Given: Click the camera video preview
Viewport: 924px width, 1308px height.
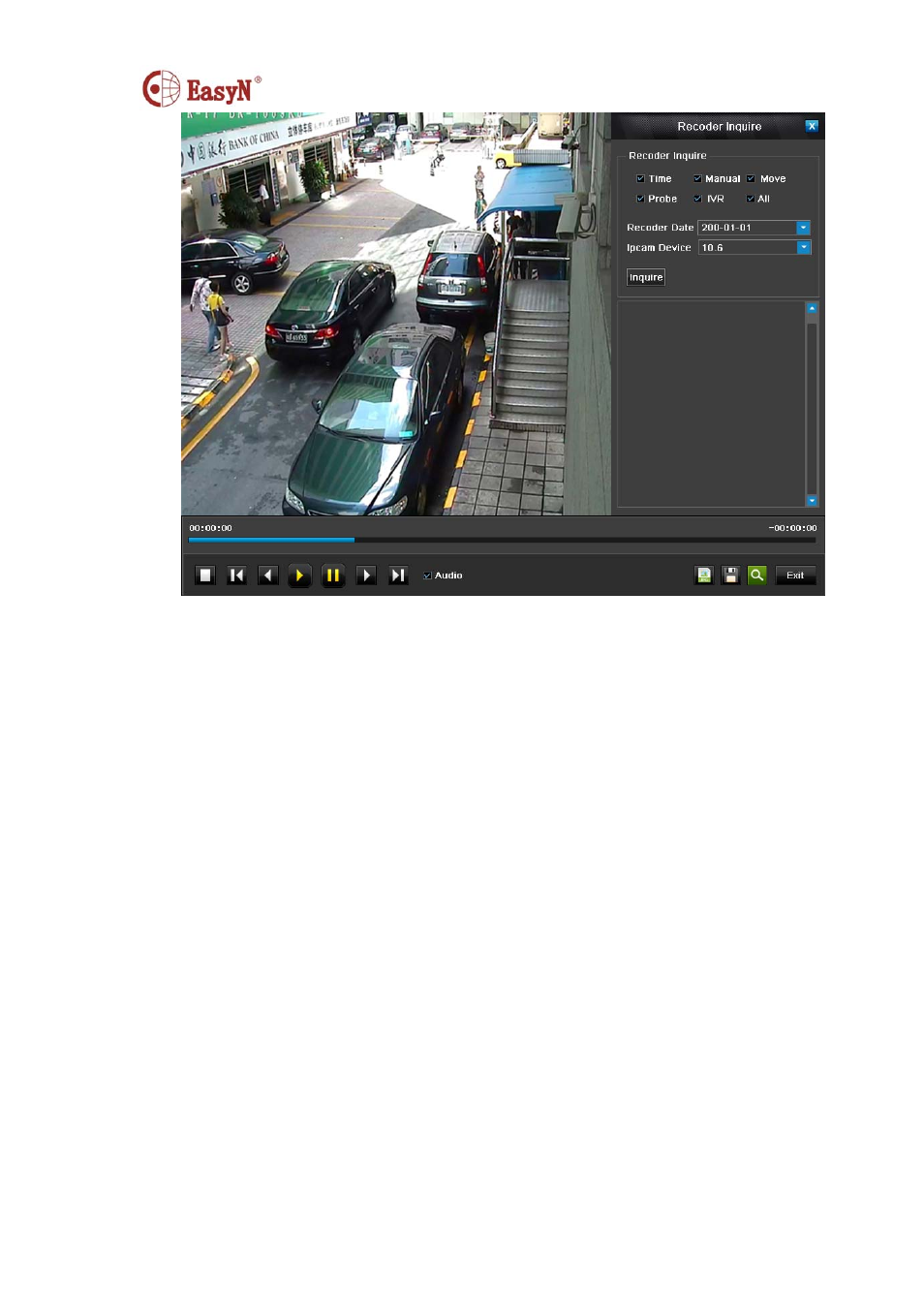Looking at the screenshot, I should pos(396,314).
